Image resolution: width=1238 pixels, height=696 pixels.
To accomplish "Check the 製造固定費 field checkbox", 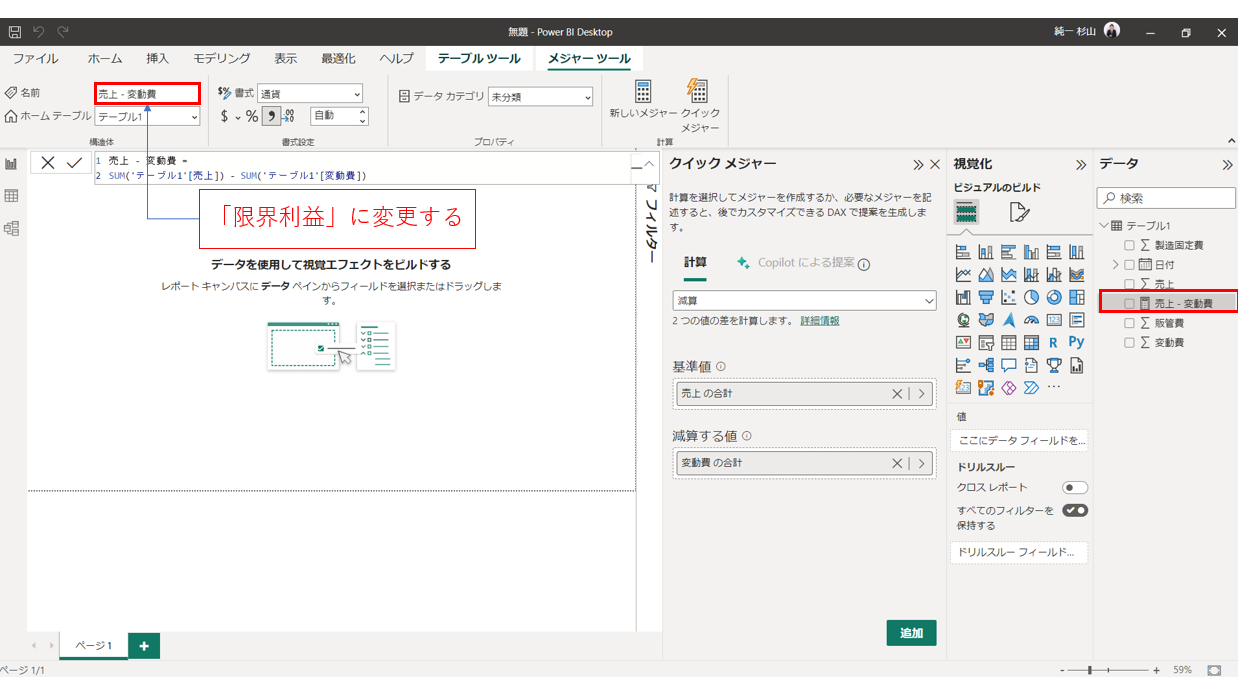I will click(x=1129, y=245).
